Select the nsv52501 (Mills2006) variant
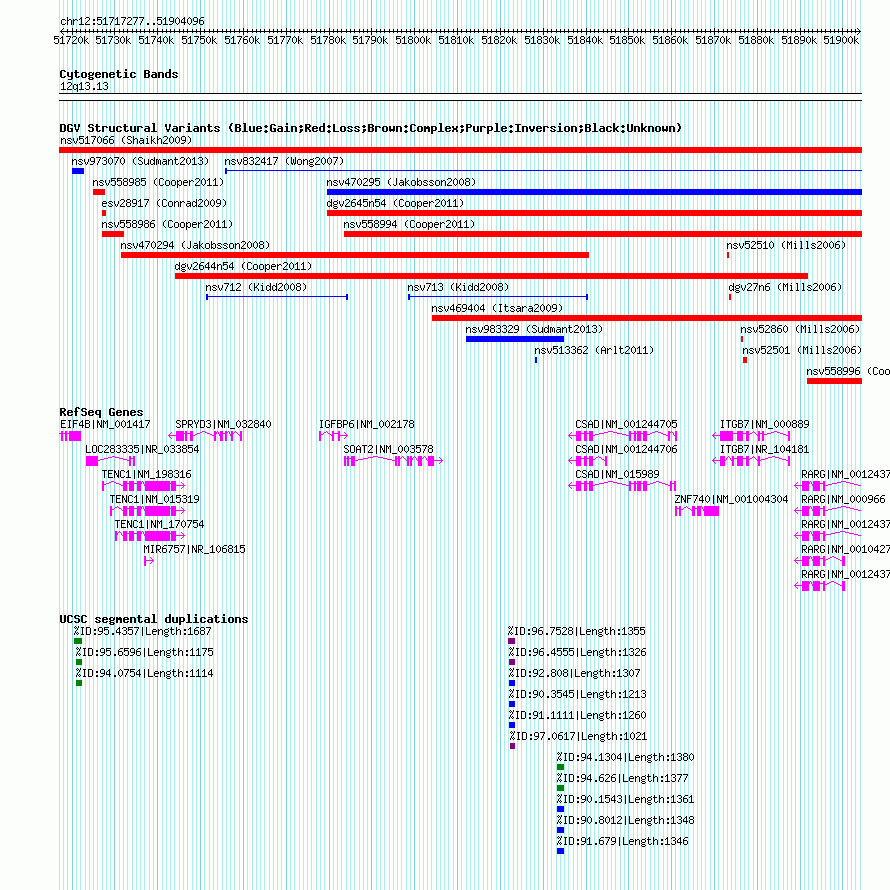890x890 pixels. [745, 360]
